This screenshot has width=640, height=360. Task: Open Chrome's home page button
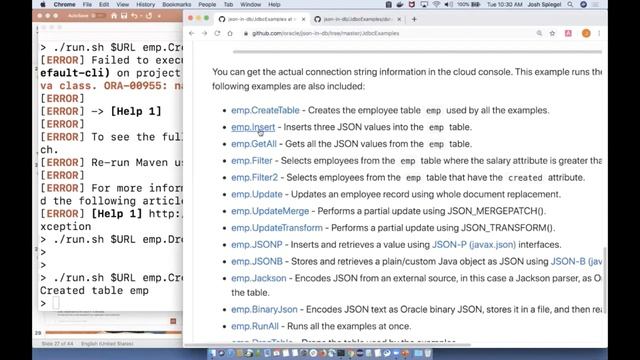pos(230,33)
